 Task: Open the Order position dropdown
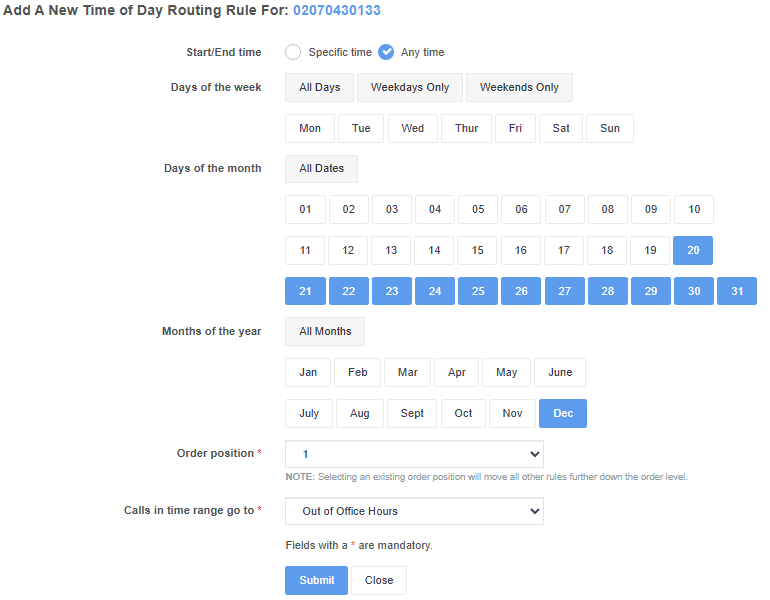[414, 454]
